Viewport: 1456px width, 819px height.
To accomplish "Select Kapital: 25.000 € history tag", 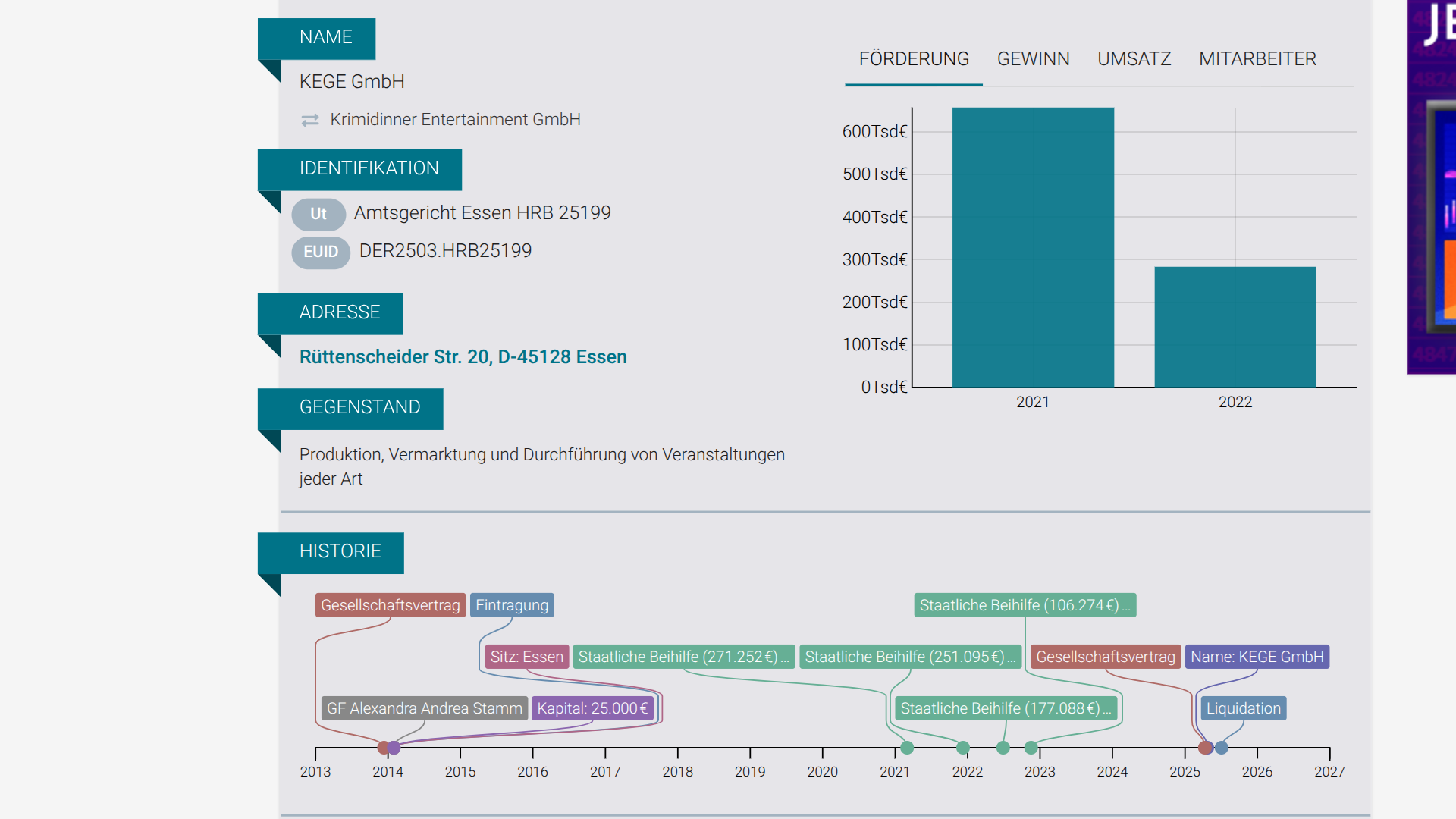I will coord(592,708).
